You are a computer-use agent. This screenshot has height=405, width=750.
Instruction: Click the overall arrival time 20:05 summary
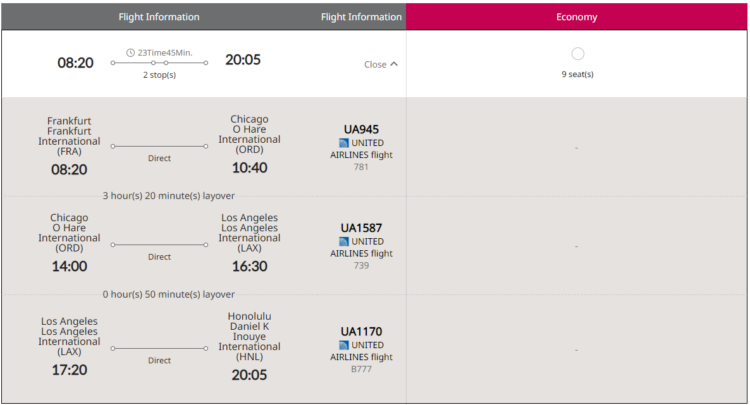coord(243,60)
